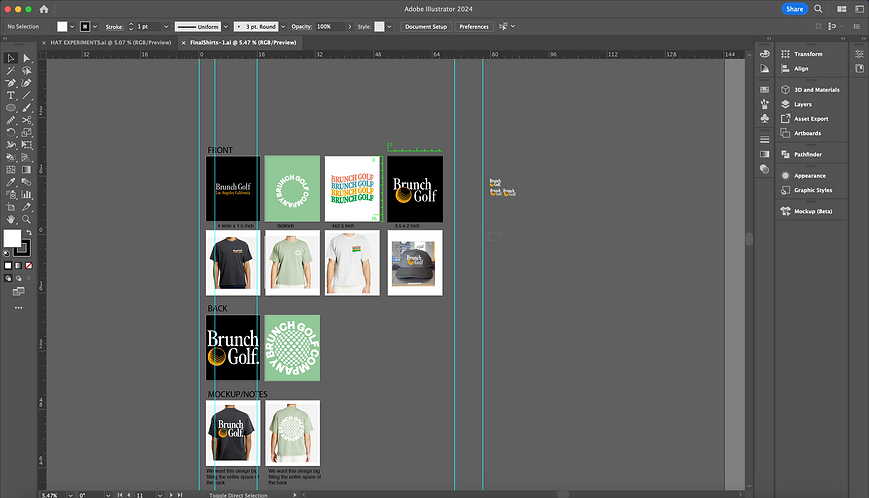Image resolution: width=869 pixels, height=498 pixels.
Task: Click the Share button
Action: [x=794, y=9]
